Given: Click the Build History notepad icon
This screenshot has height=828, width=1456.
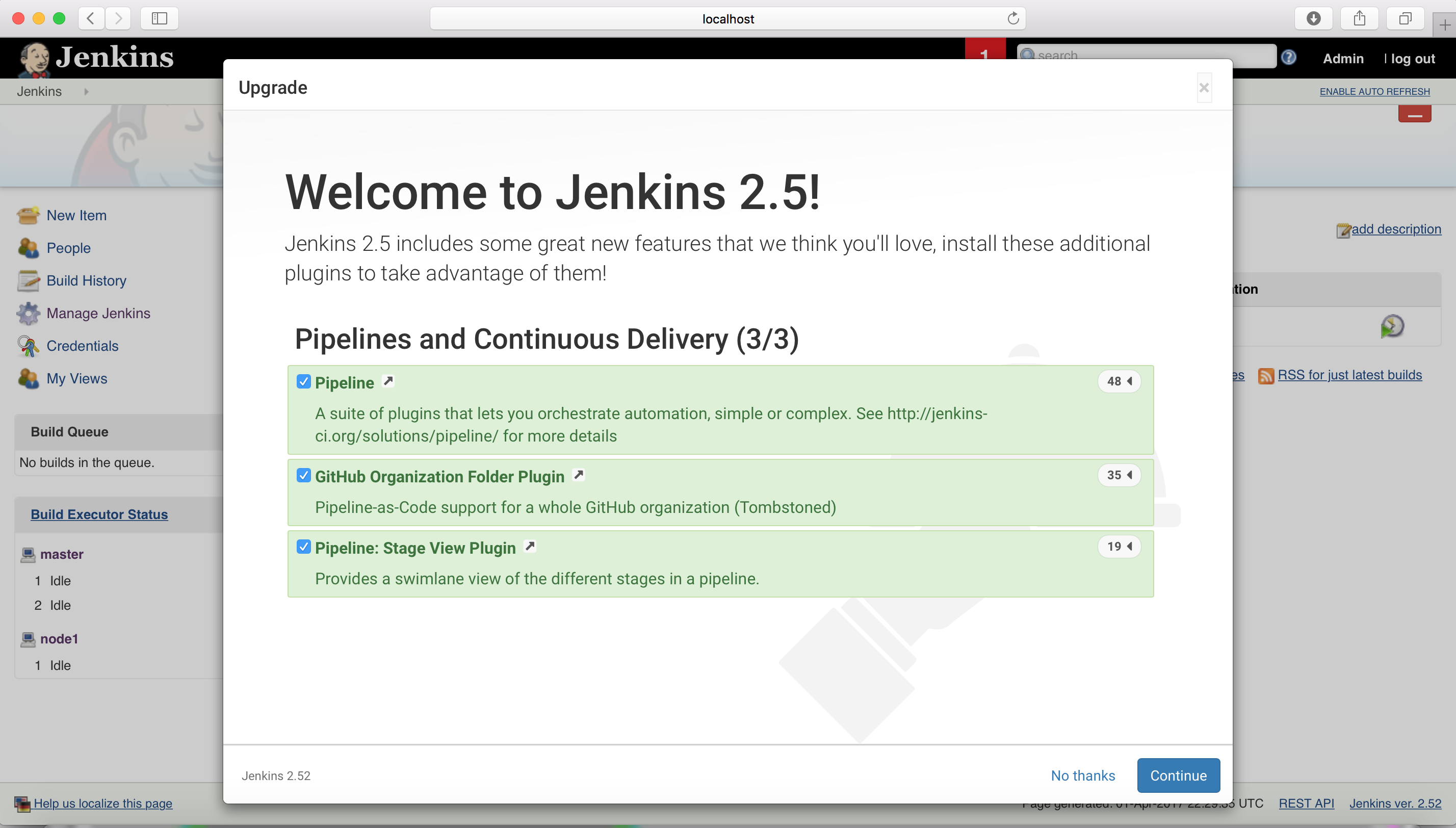Looking at the screenshot, I should [28, 280].
